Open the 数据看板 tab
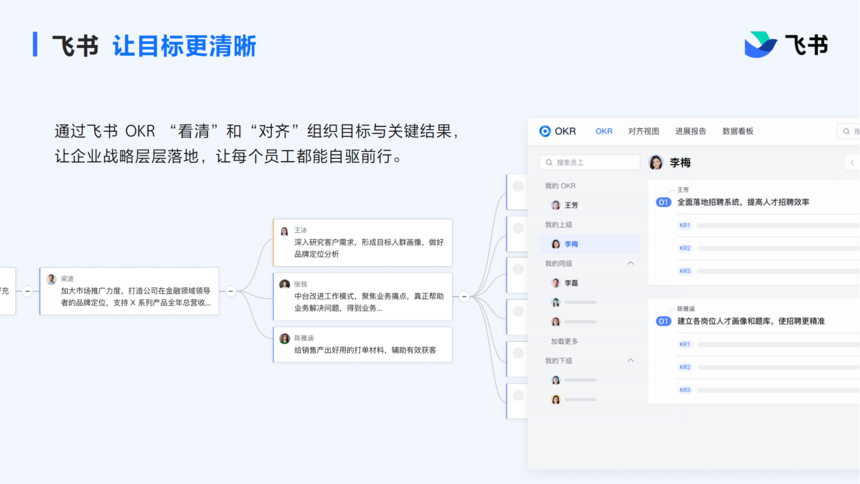This screenshot has width=860, height=484. (x=738, y=131)
